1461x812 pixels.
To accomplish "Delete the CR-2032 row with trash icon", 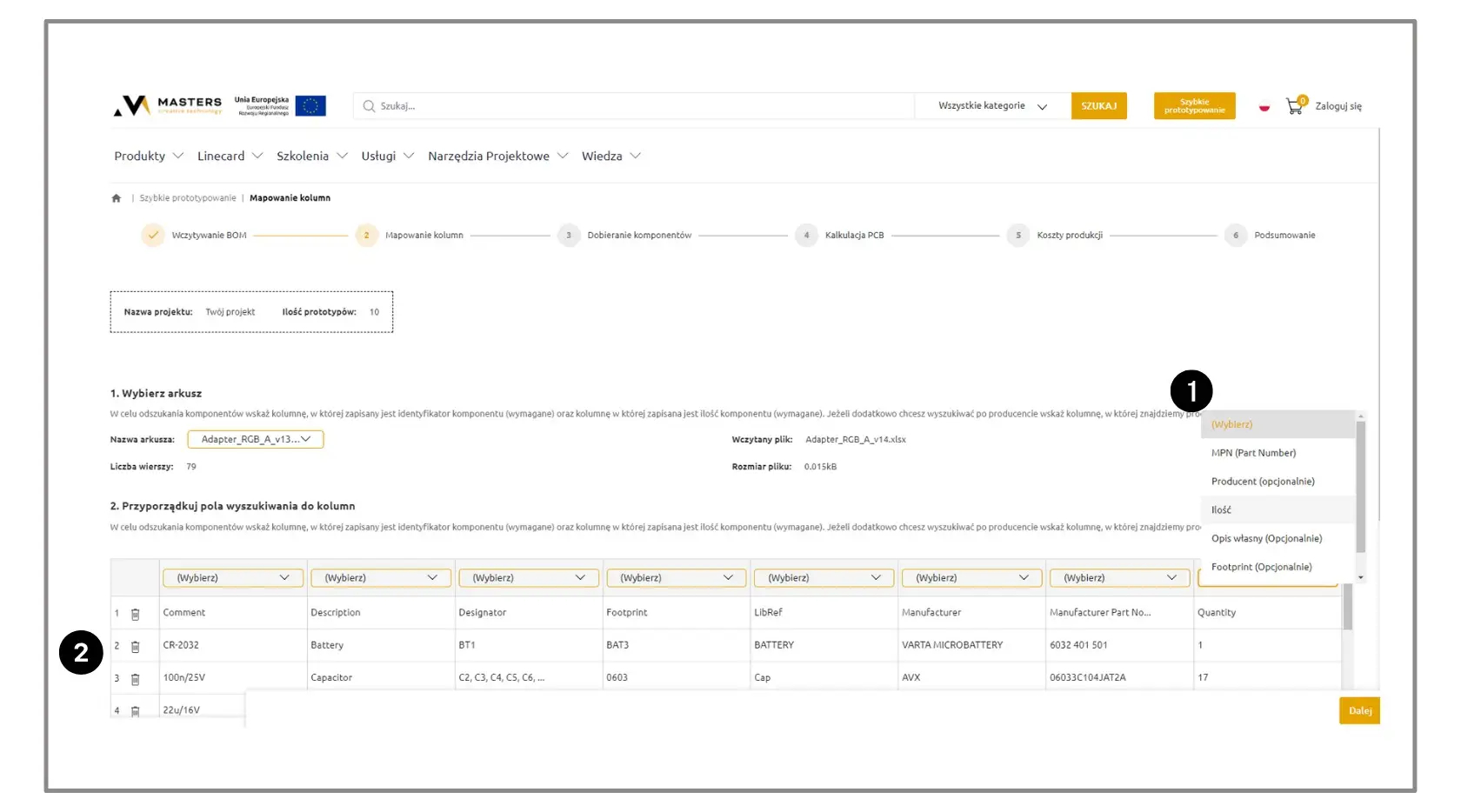I will coord(136,646).
